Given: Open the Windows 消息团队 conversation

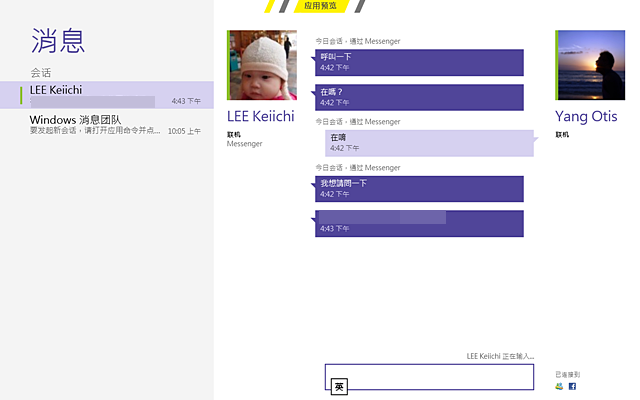Looking at the screenshot, I should (x=107, y=124).
